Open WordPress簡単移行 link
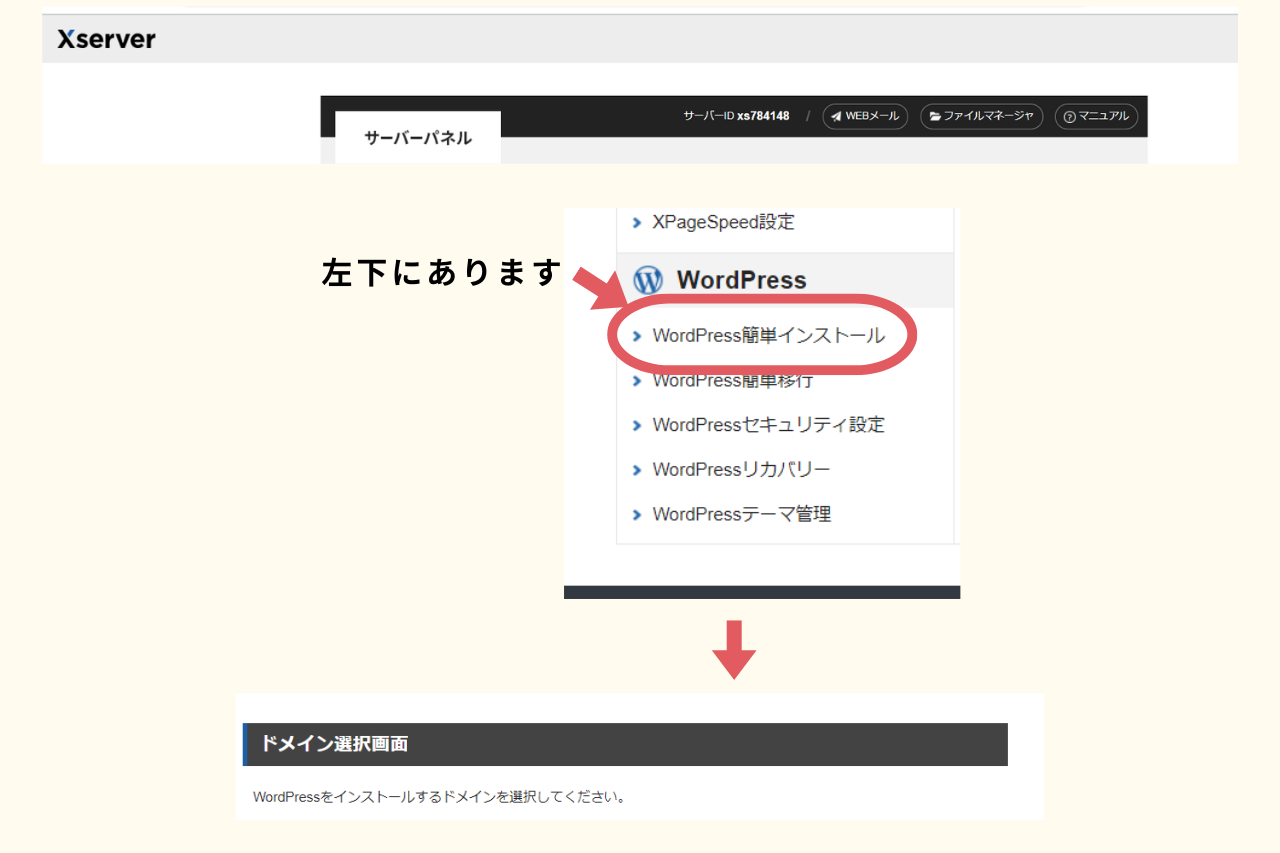Image resolution: width=1280 pixels, height=853 pixels. 732,380
